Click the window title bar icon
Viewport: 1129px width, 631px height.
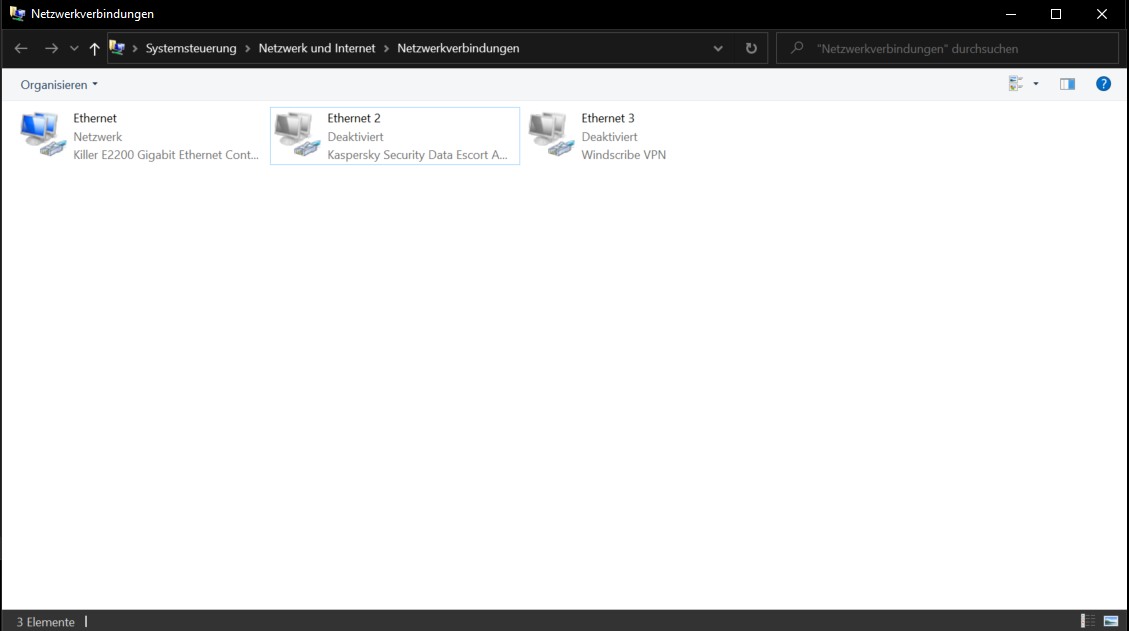click(17, 14)
